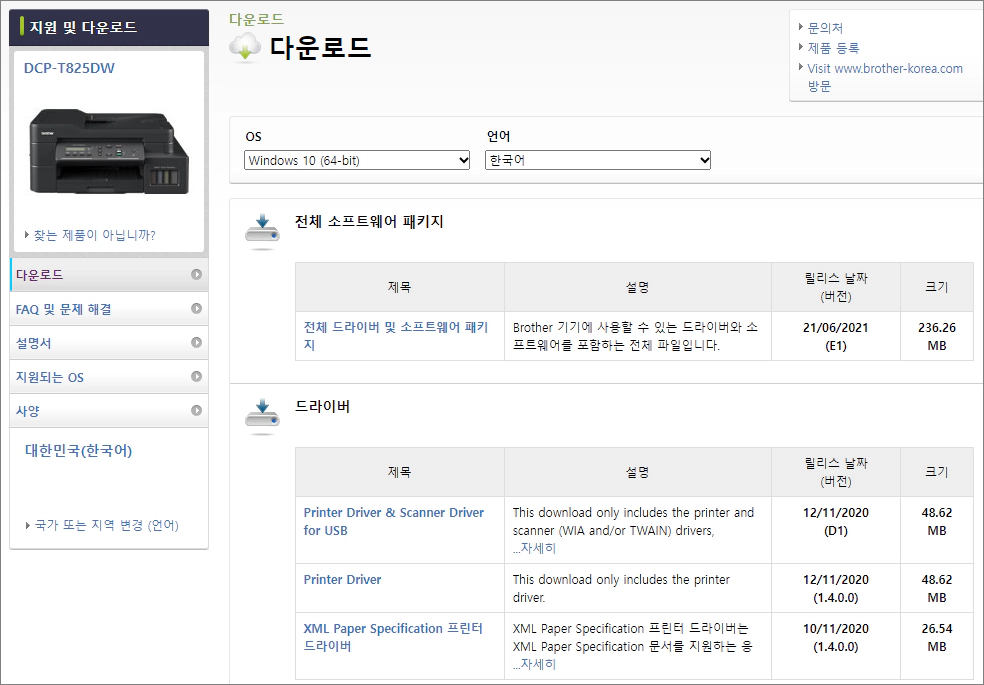Click the 드라이버 section heading
Viewport: 984px width, 685px height.
(x=322, y=406)
